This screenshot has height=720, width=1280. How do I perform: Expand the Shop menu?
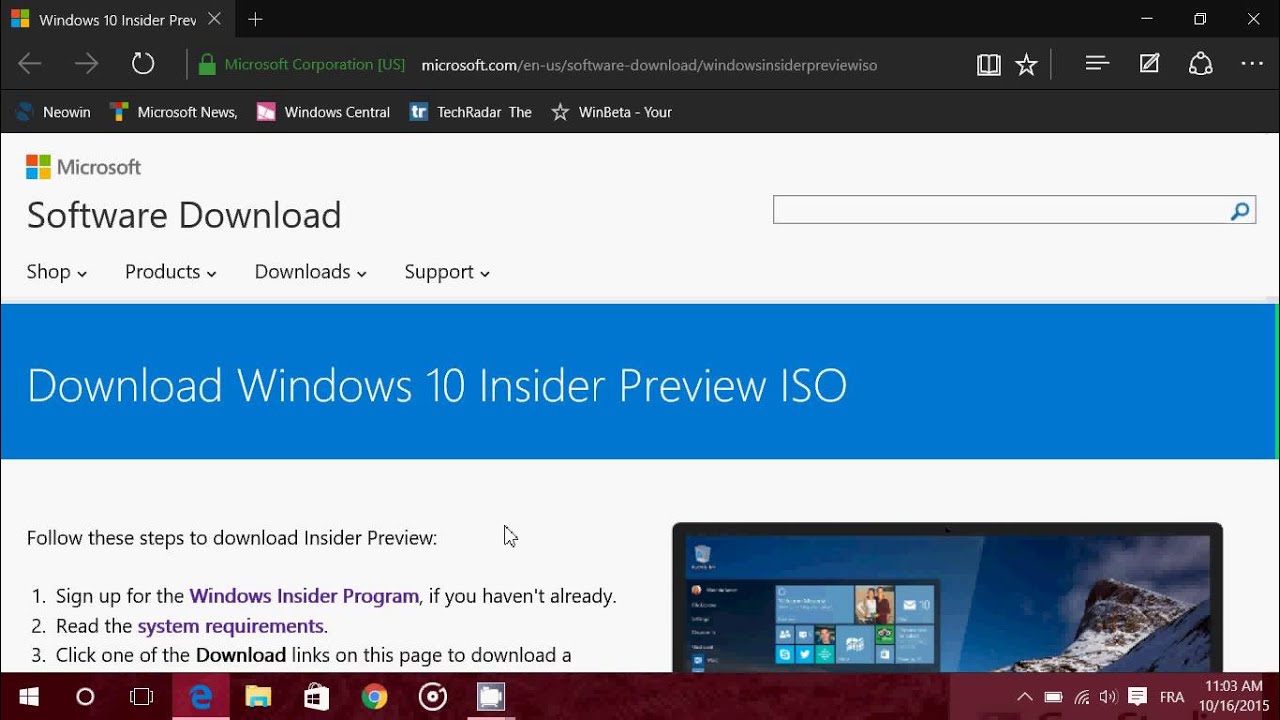click(x=56, y=272)
